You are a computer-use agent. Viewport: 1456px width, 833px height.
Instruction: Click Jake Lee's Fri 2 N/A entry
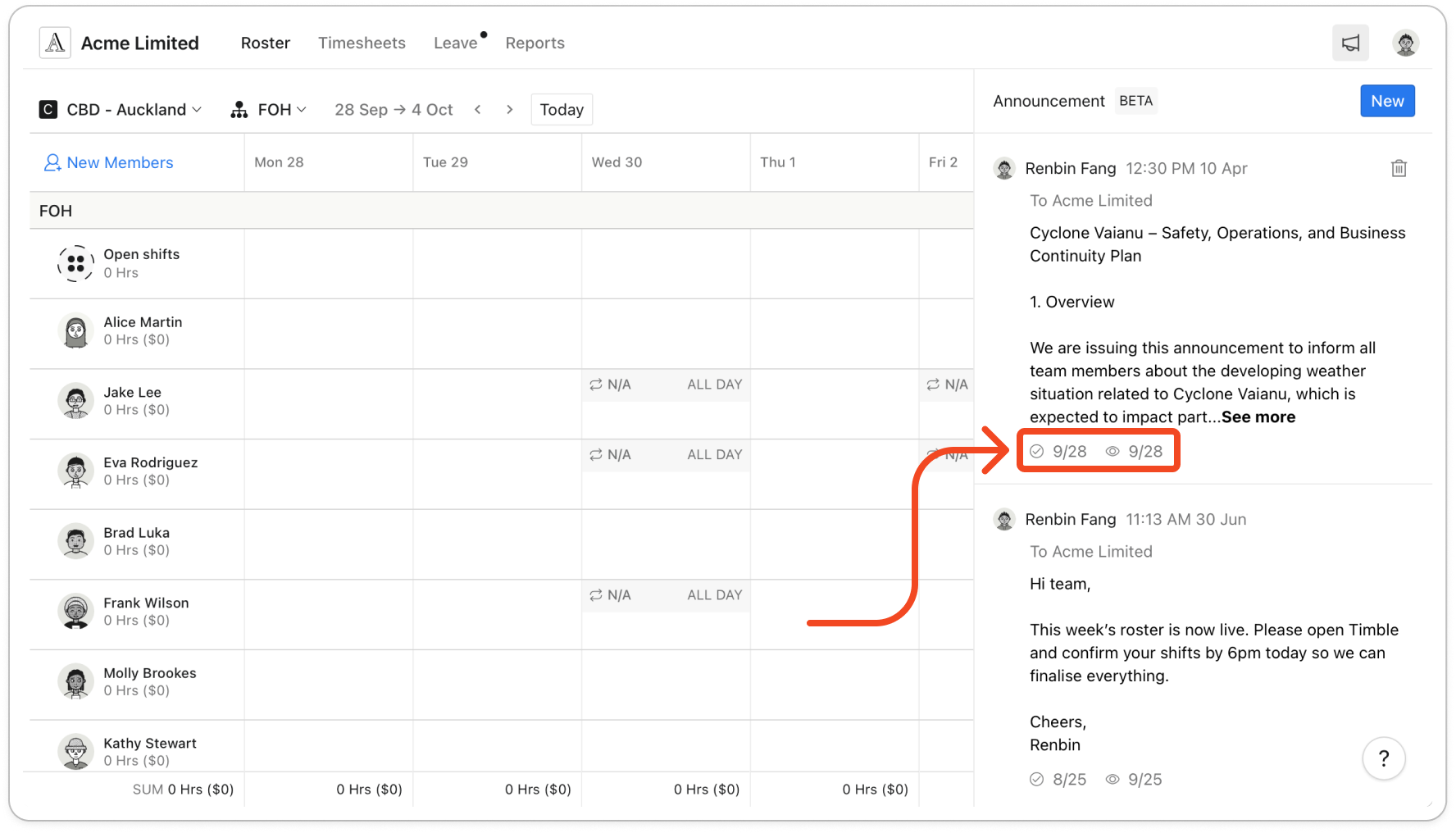[x=947, y=385]
